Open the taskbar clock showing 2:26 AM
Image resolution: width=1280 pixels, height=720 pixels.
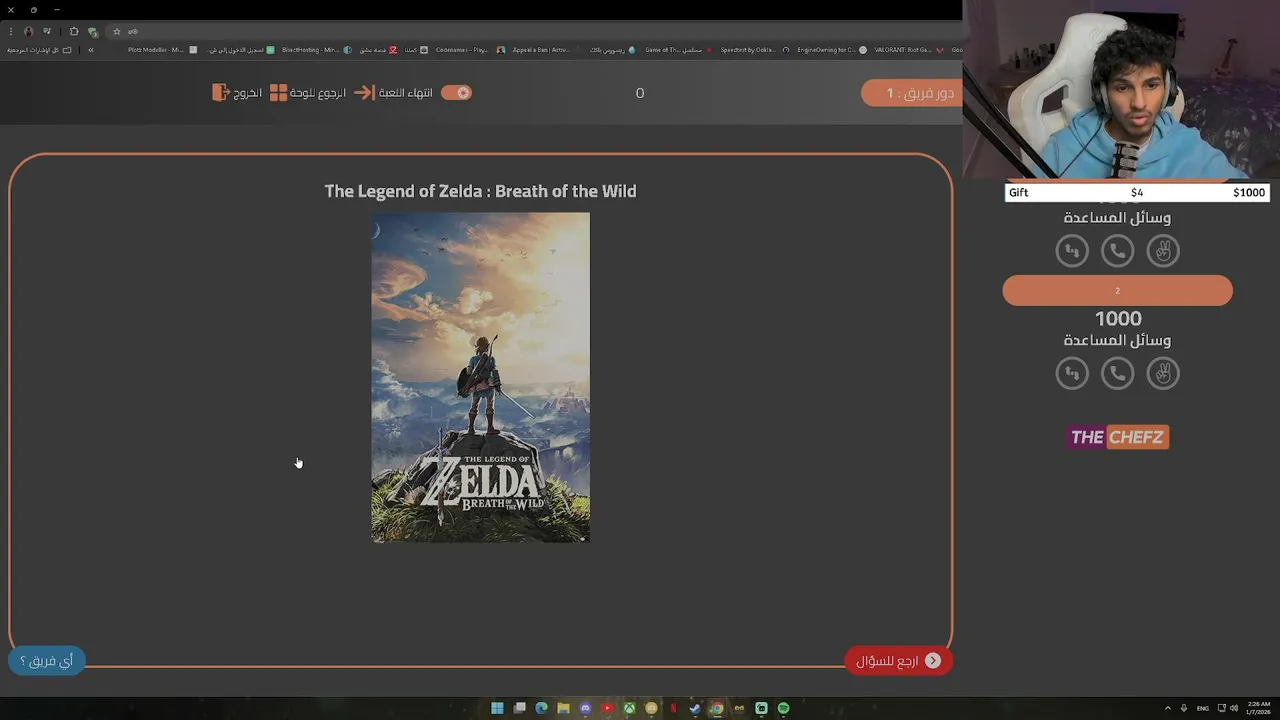pyautogui.click(x=1257, y=708)
